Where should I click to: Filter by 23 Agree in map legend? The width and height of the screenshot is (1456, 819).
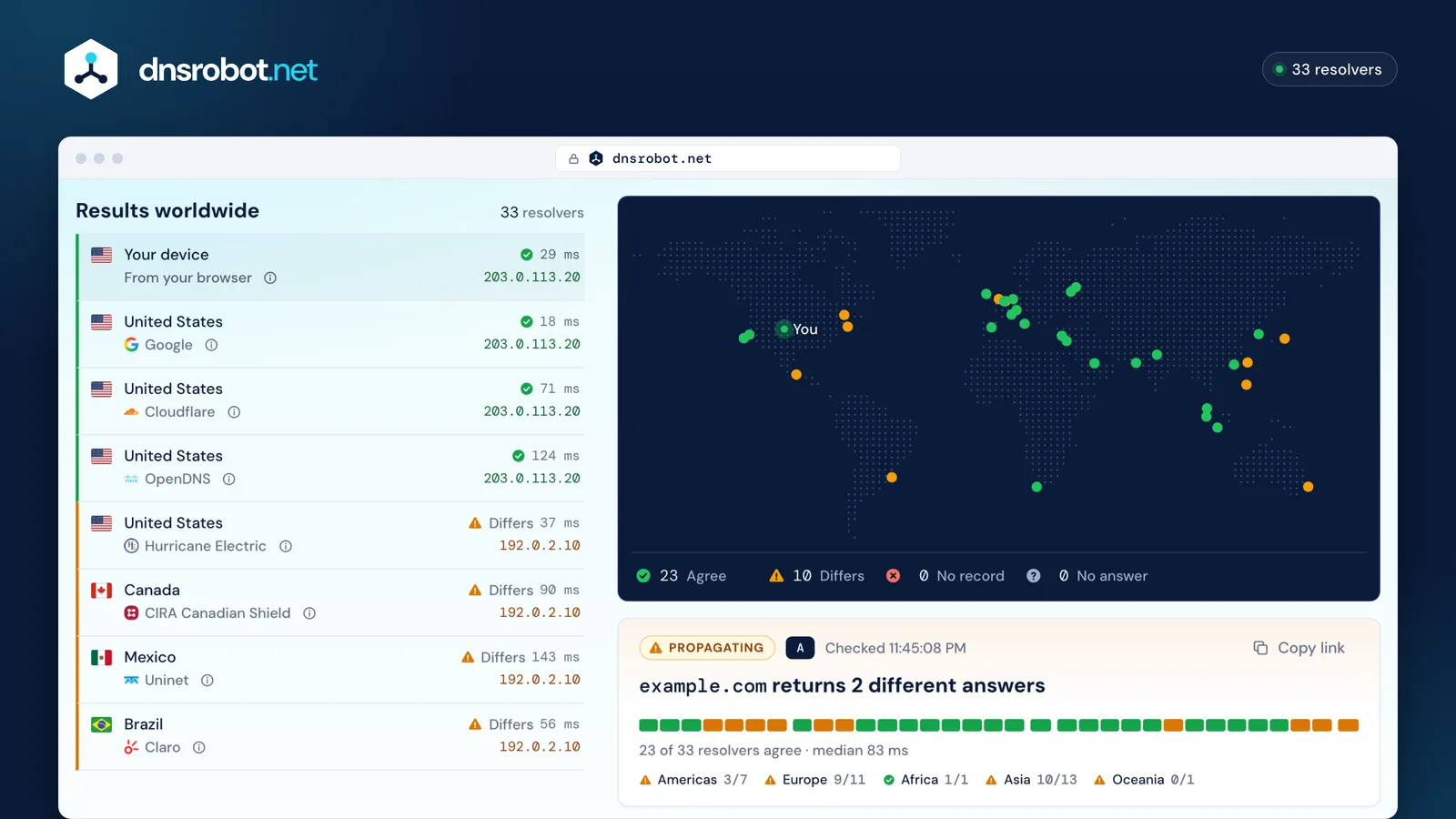pyautogui.click(x=682, y=576)
